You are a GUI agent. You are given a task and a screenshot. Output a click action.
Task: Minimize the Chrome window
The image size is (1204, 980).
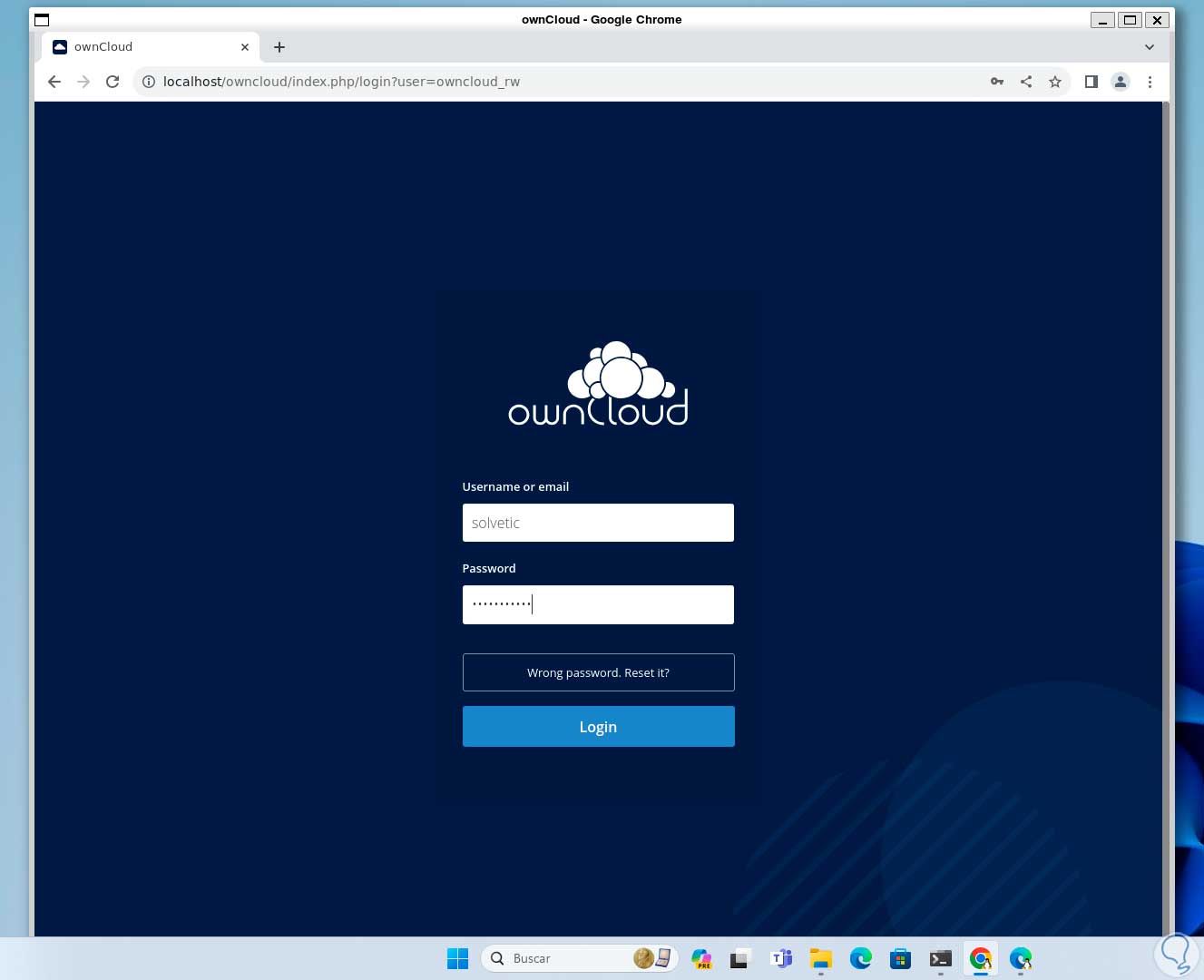(x=1102, y=20)
